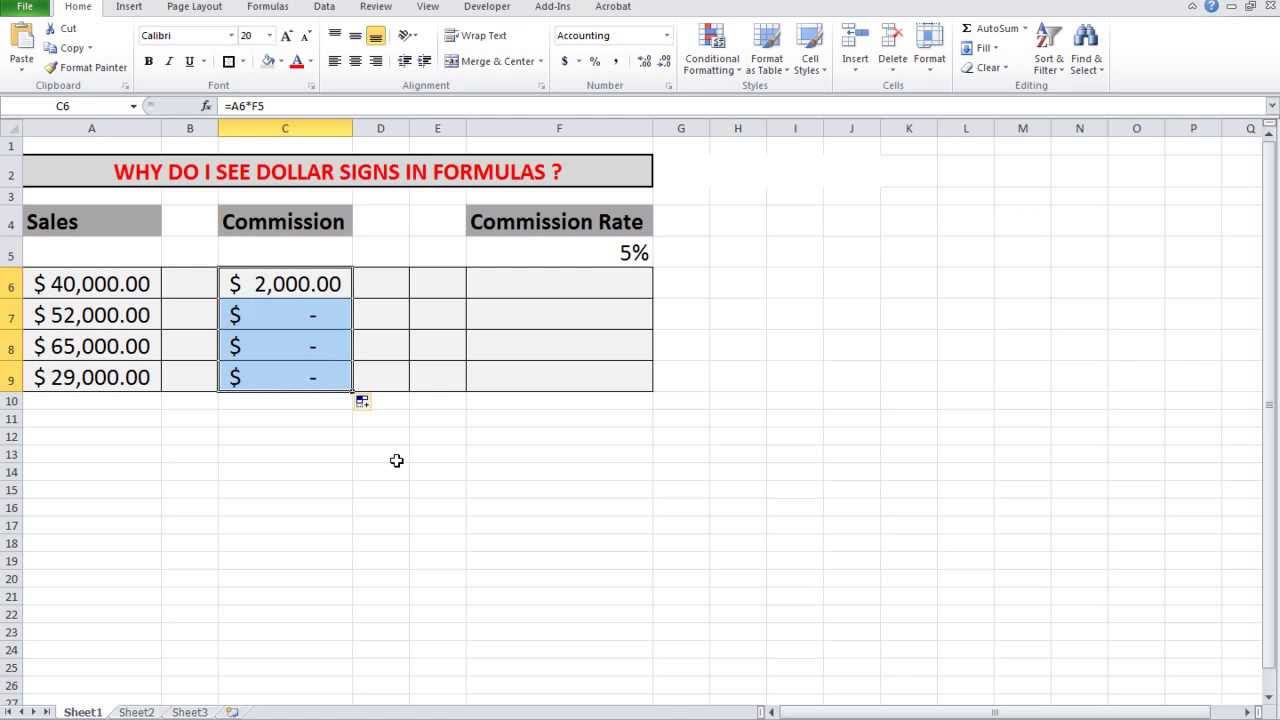Viewport: 1280px width, 720px height.
Task: Apply Percent Style format
Action: point(595,61)
